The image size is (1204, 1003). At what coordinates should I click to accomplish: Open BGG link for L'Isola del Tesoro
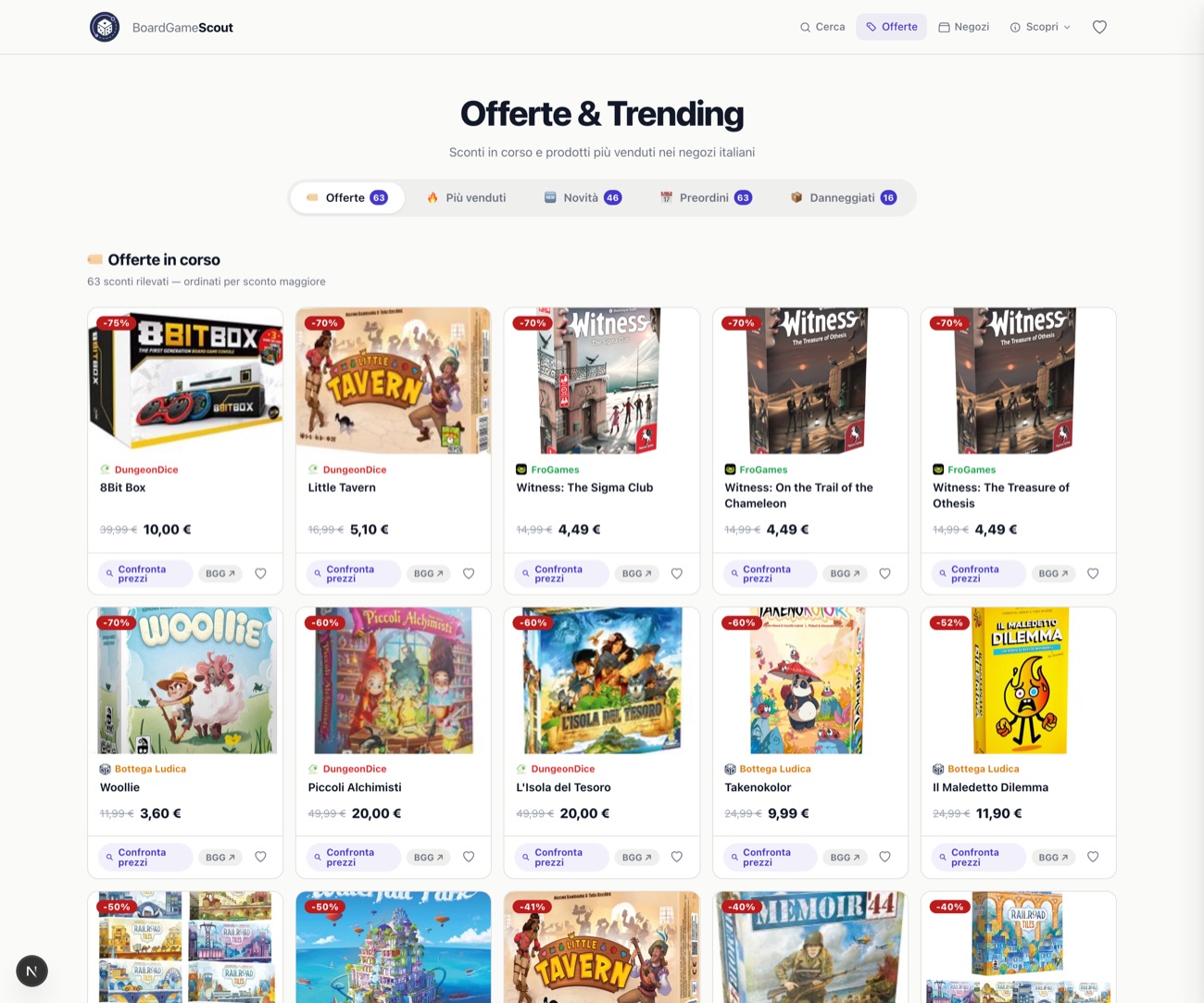click(x=637, y=857)
